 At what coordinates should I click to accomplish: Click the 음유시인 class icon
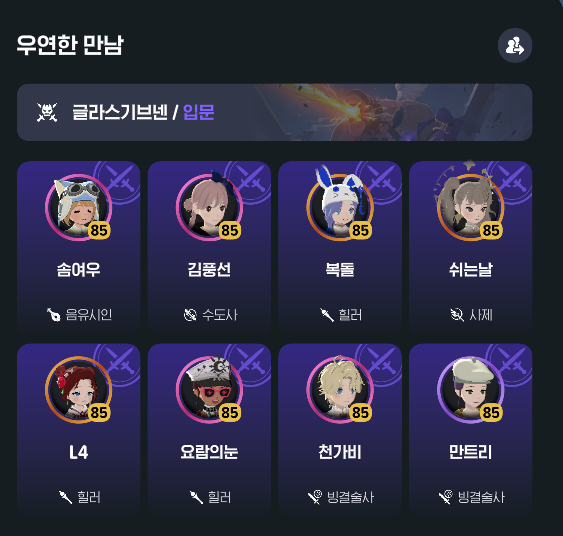[x=54, y=315]
